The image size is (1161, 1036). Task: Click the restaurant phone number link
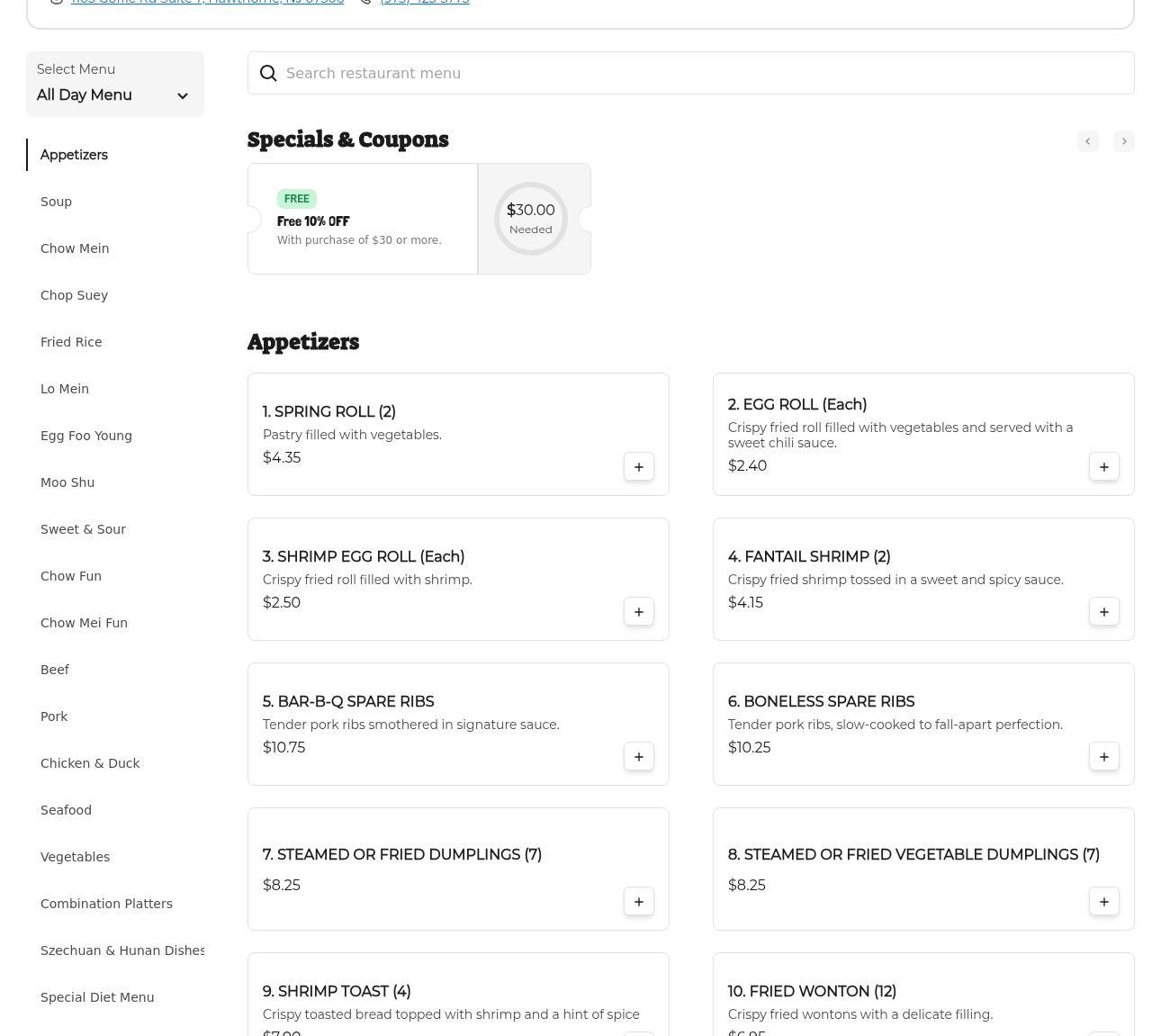click(424, 2)
